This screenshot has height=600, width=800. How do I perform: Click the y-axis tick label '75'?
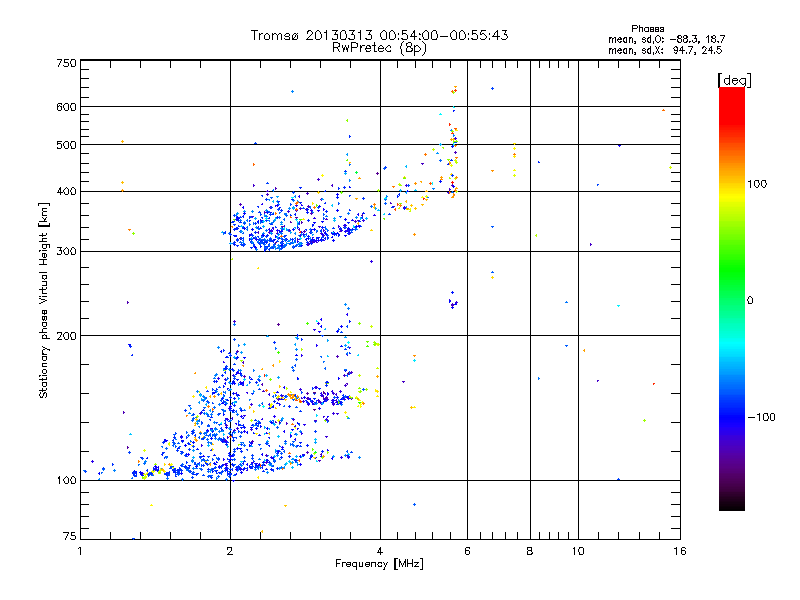tap(70, 536)
